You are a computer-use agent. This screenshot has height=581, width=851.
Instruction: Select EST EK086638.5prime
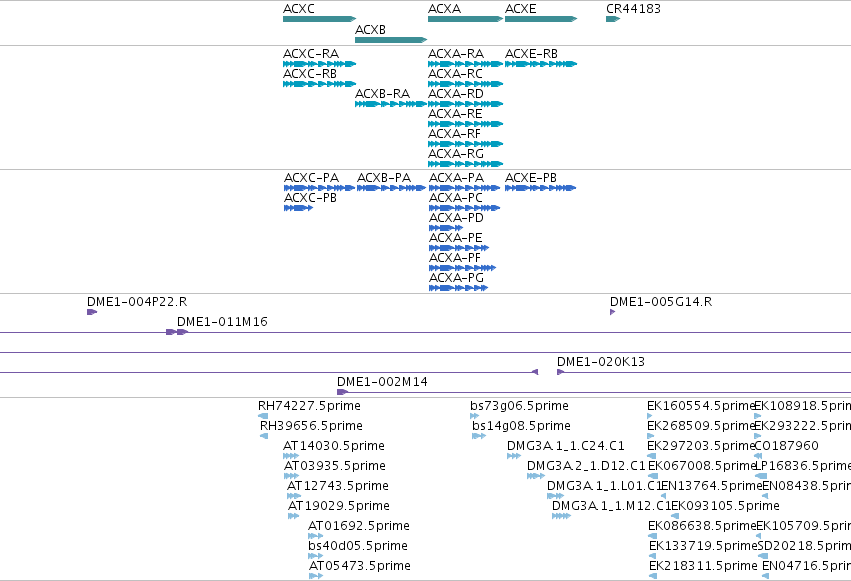pos(652,537)
